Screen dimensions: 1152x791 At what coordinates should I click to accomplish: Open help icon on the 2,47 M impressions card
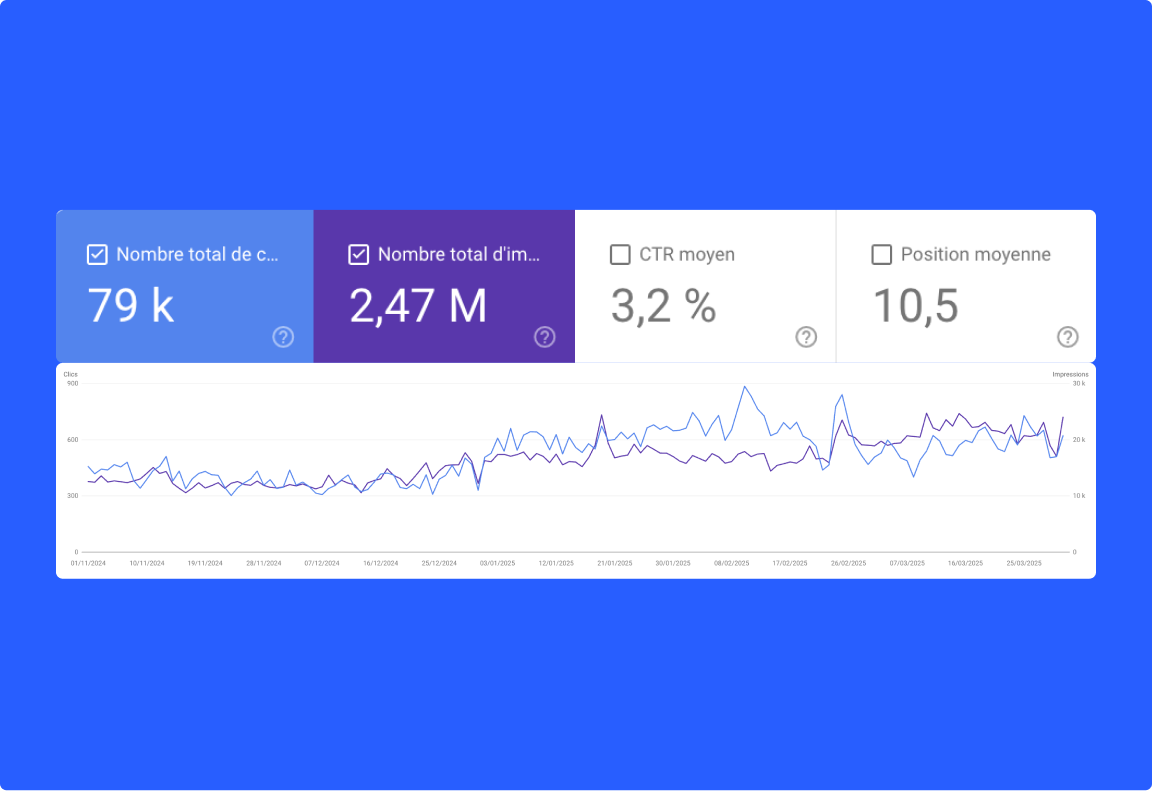point(544,337)
